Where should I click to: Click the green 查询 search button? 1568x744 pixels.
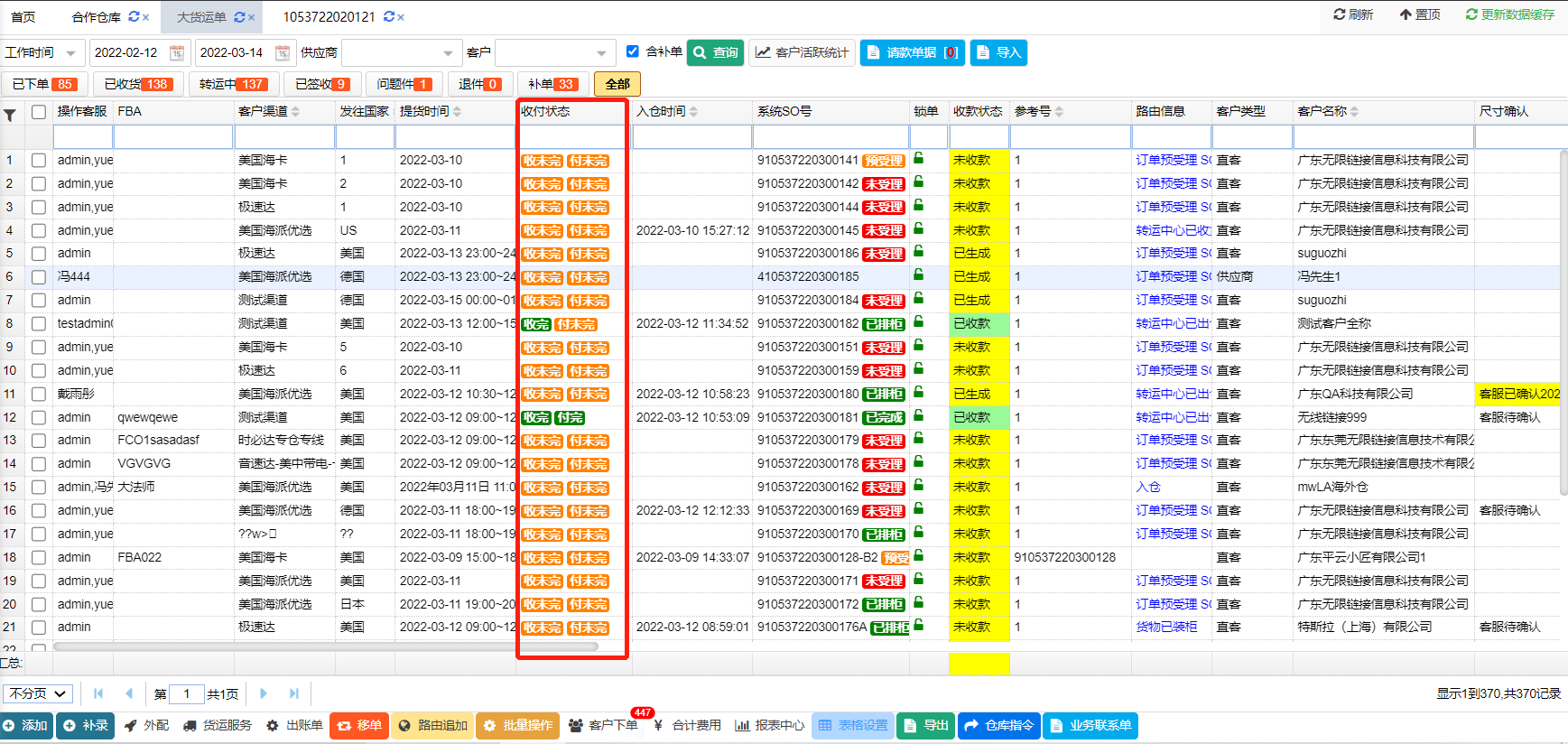point(715,52)
